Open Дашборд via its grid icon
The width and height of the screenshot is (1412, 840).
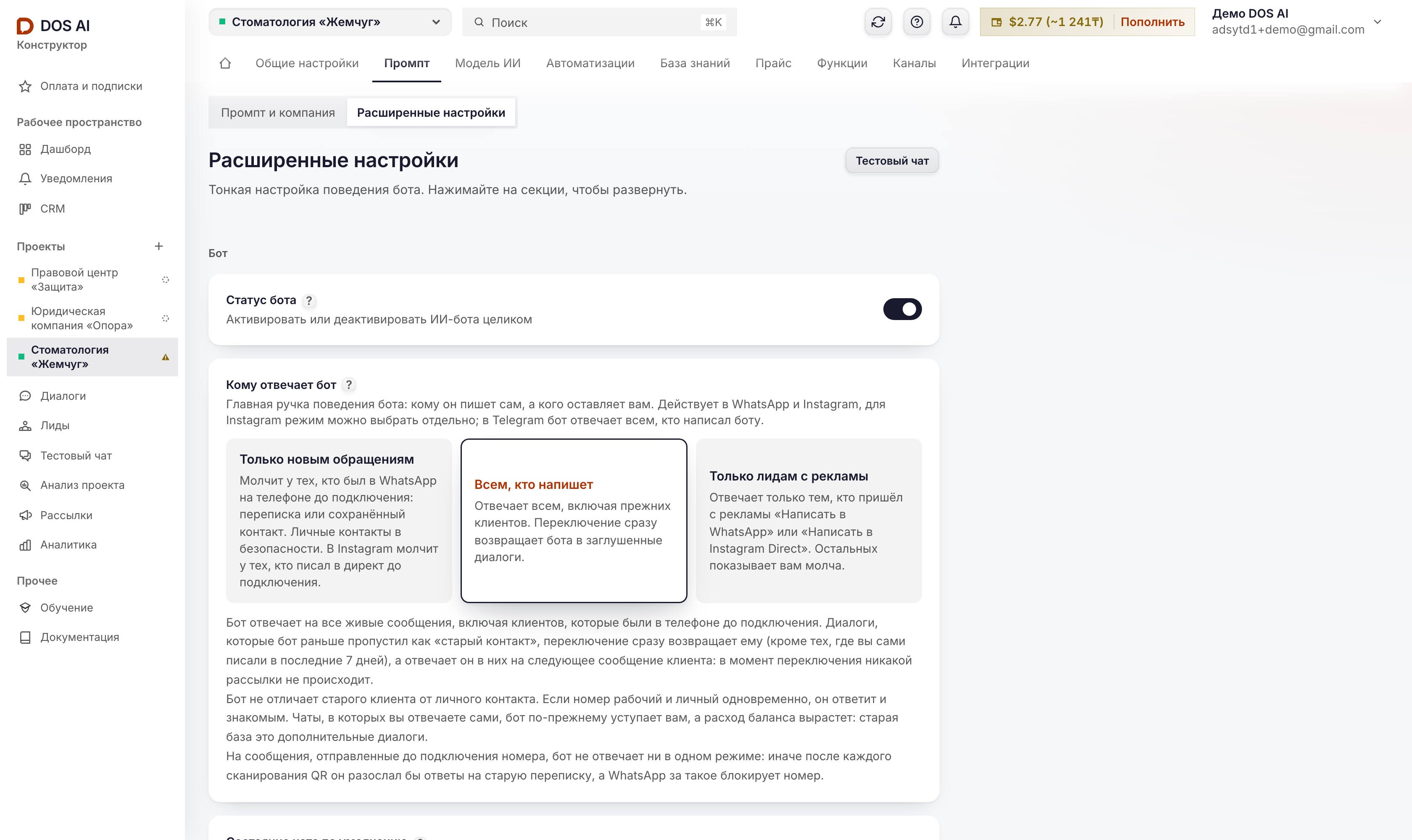(x=25, y=150)
